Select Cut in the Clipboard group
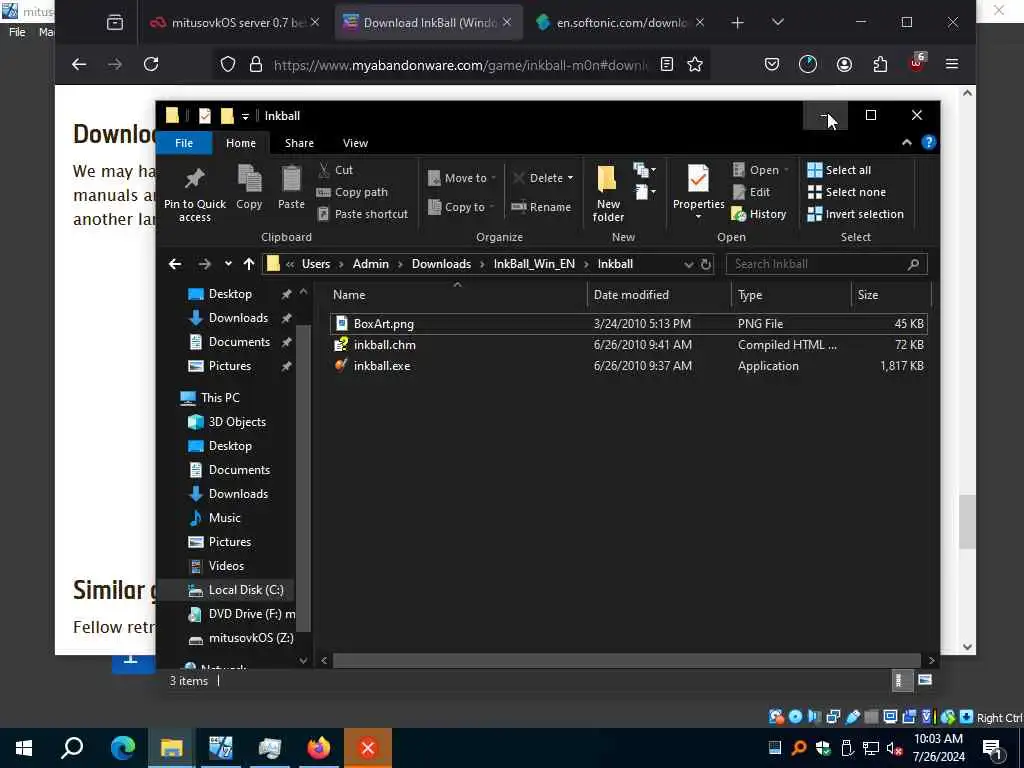Viewport: 1024px width, 768px height. tap(336, 170)
